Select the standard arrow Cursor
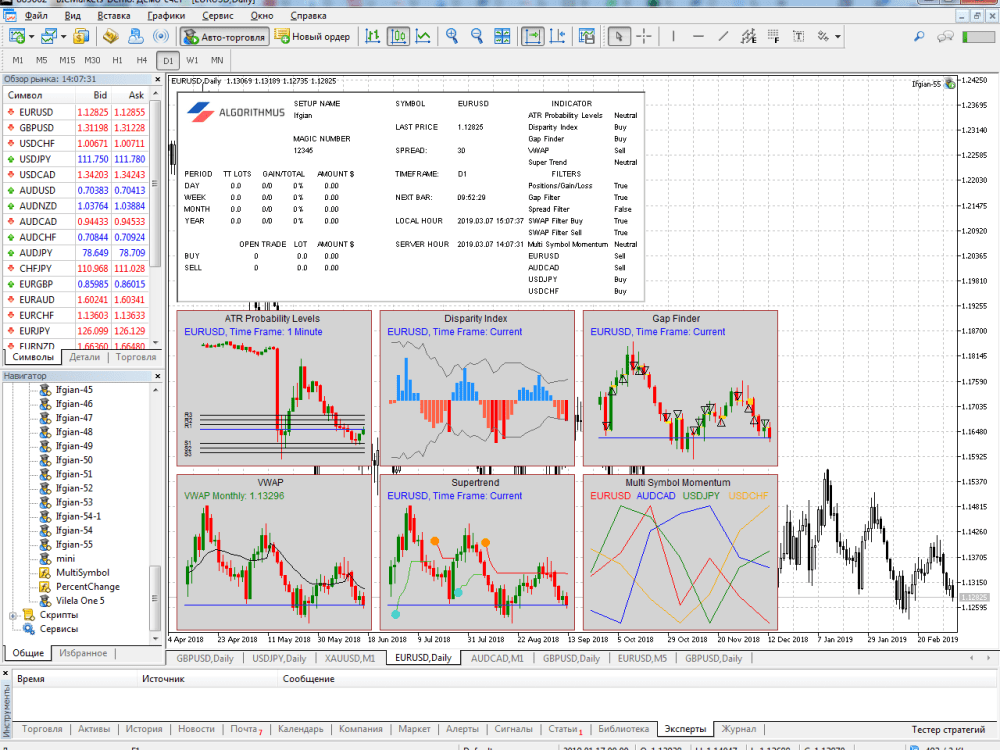The height and width of the screenshot is (750, 1000). tap(619, 36)
